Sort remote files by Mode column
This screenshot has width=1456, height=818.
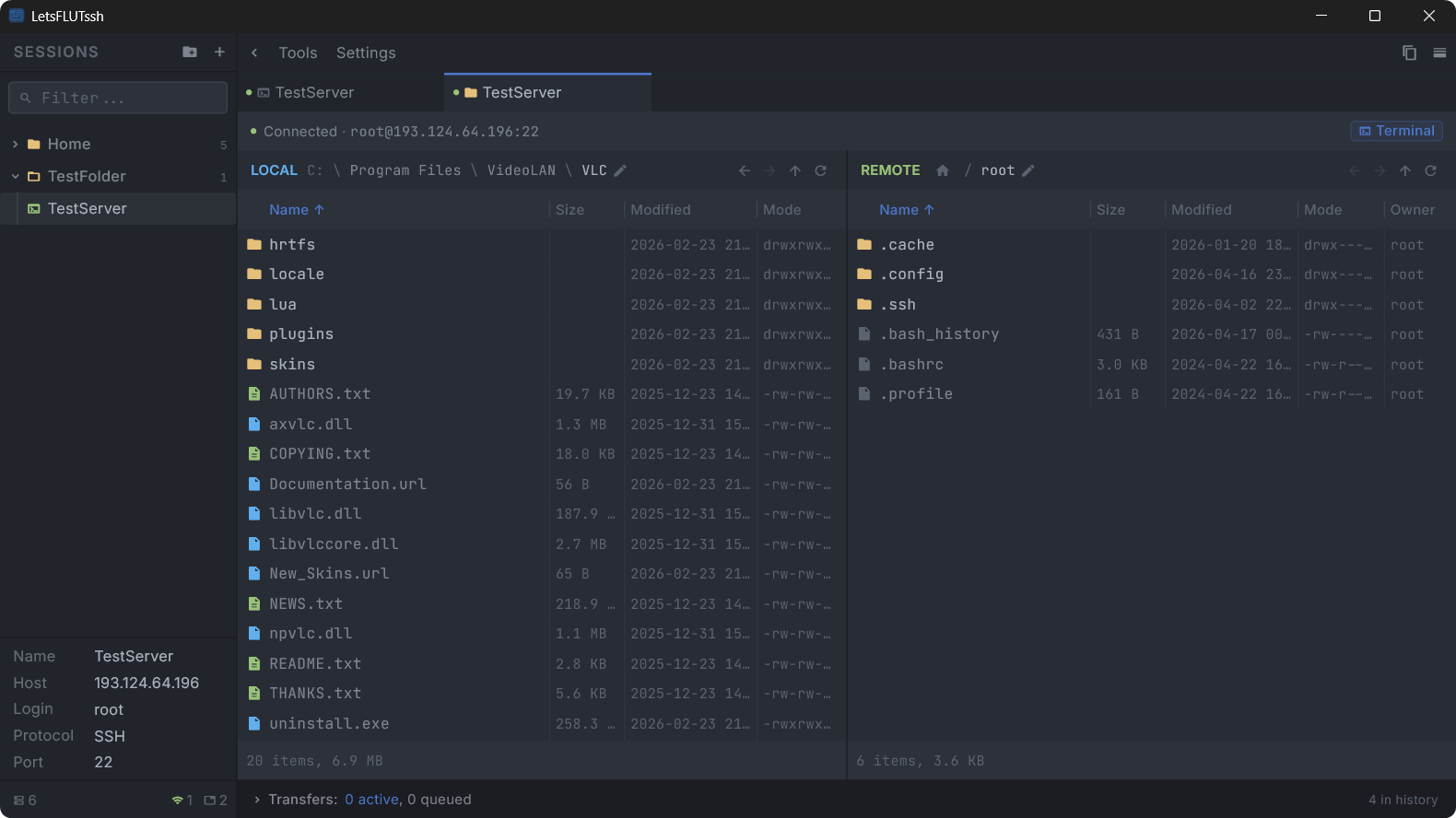coord(1323,210)
